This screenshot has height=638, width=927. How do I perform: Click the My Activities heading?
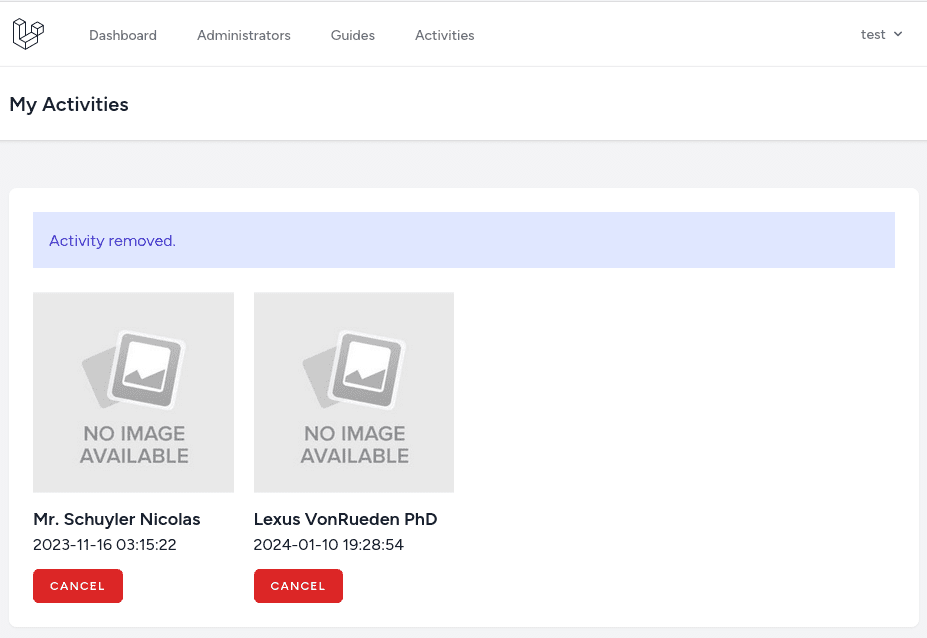pos(69,105)
